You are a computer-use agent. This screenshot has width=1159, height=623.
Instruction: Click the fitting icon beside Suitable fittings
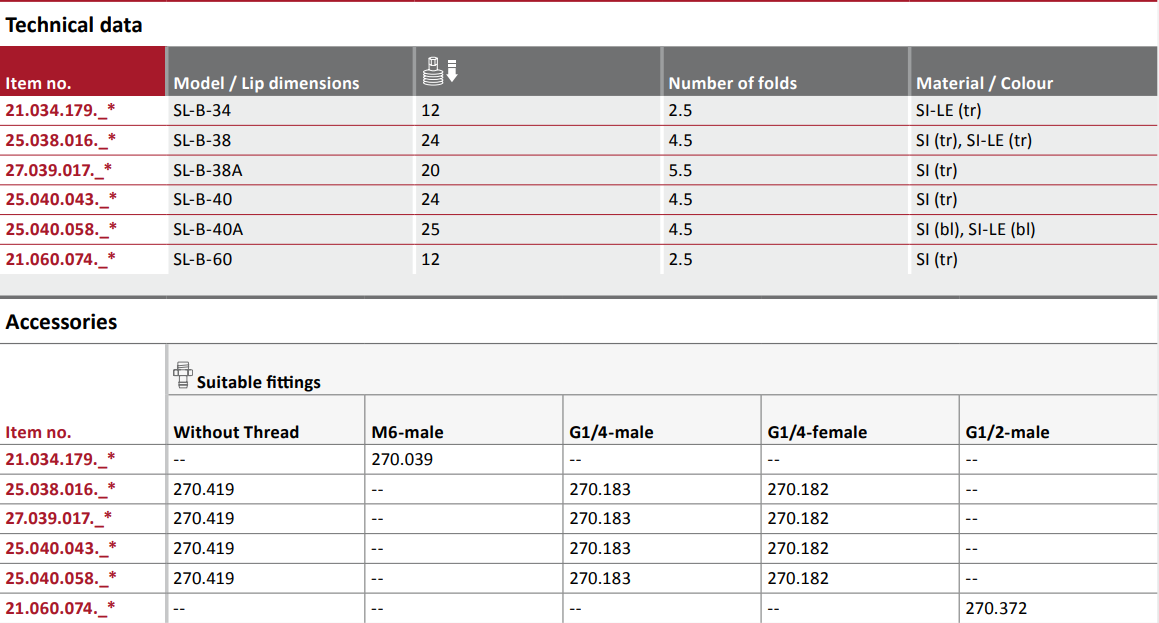(x=183, y=375)
